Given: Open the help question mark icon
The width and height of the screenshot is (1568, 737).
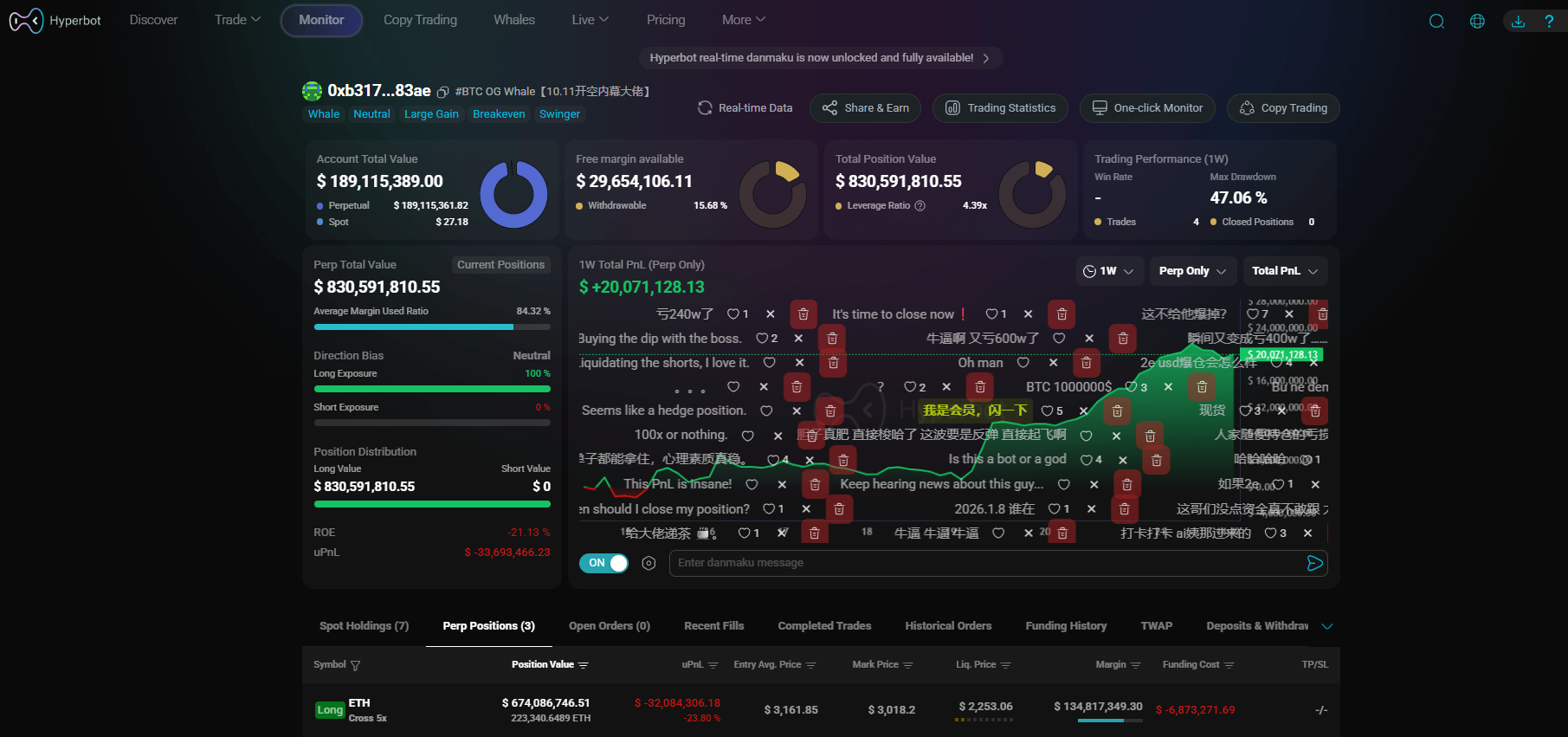Looking at the screenshot, I should tap(1549, 21).
